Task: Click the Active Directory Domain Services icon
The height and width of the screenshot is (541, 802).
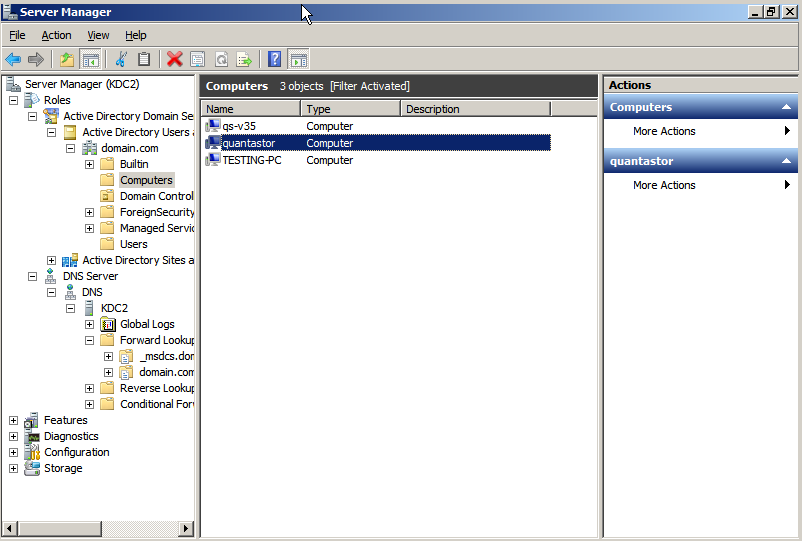Action: click(51, 116)
